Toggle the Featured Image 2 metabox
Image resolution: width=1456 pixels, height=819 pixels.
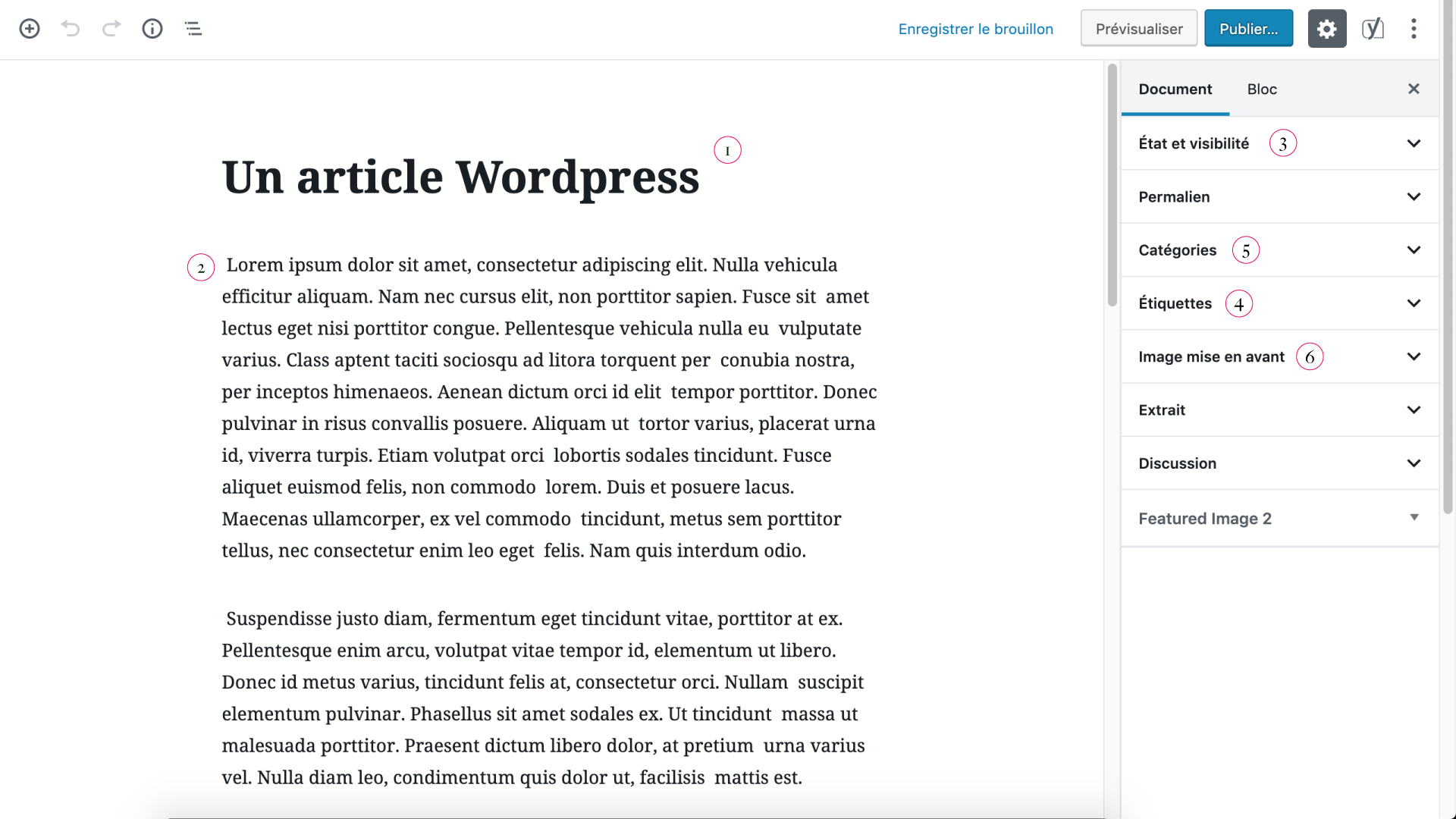pos(1279,518)
